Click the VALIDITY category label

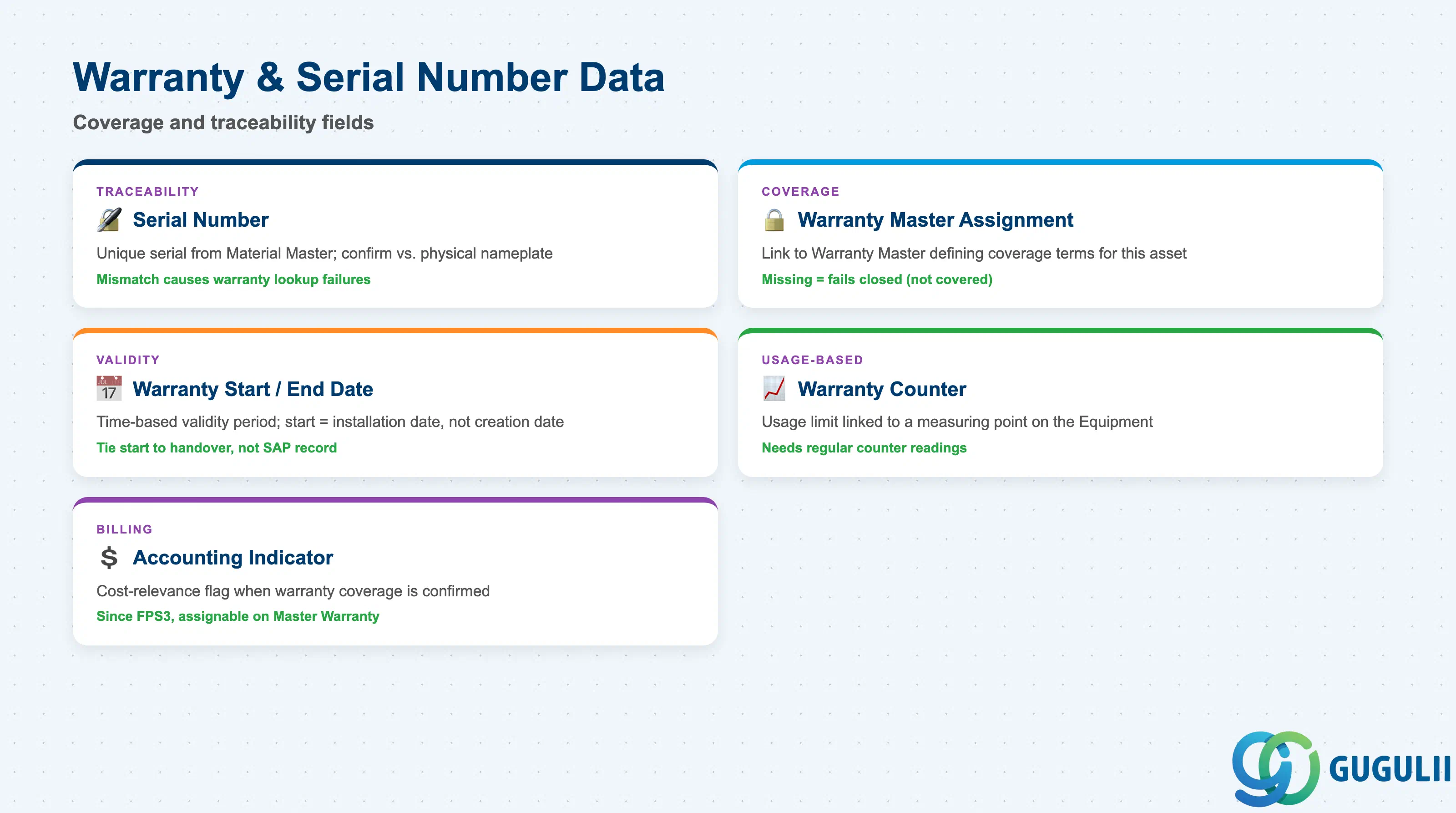tap(128, 360)
